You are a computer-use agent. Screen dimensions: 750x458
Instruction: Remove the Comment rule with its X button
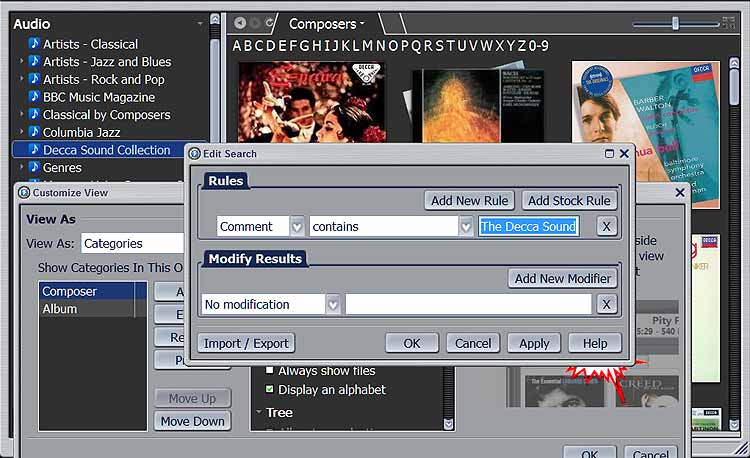pyautogui.click(x=606, y=227)
